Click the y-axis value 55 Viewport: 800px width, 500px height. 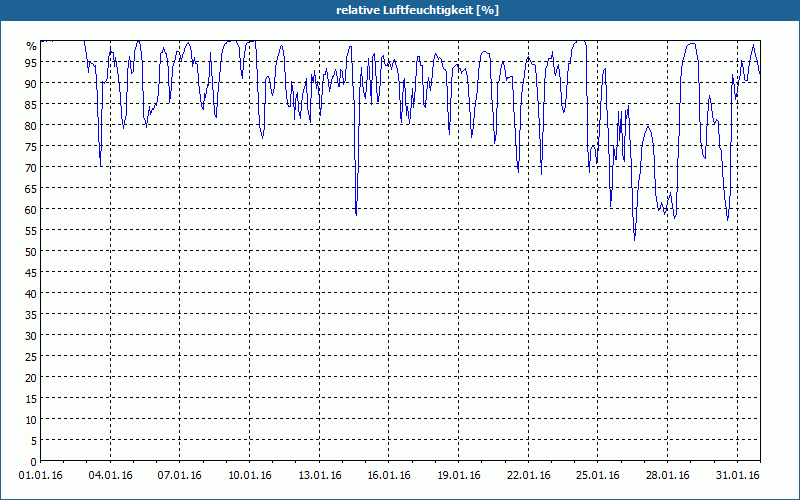pos(31,231)
